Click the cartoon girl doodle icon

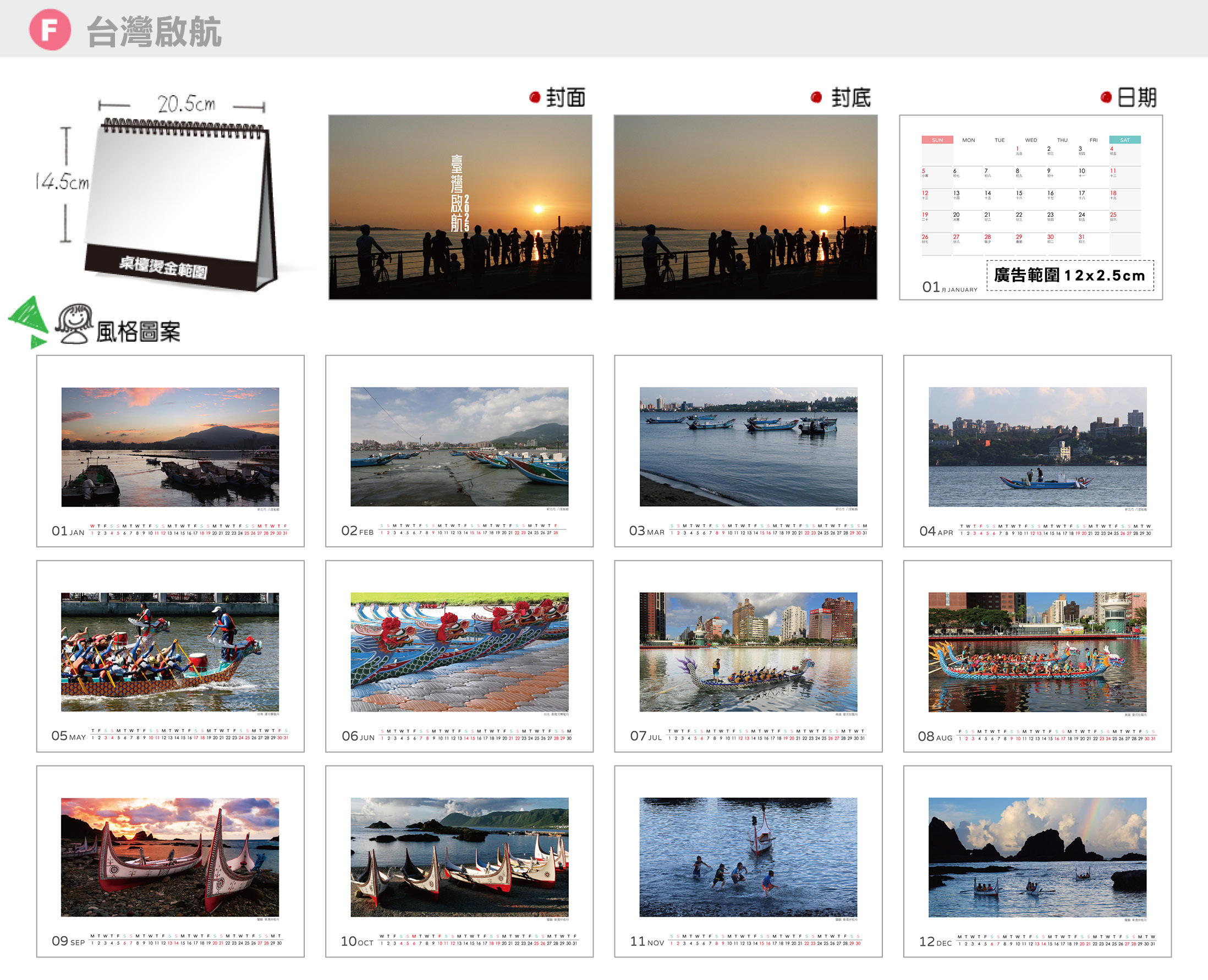(74, 324)
